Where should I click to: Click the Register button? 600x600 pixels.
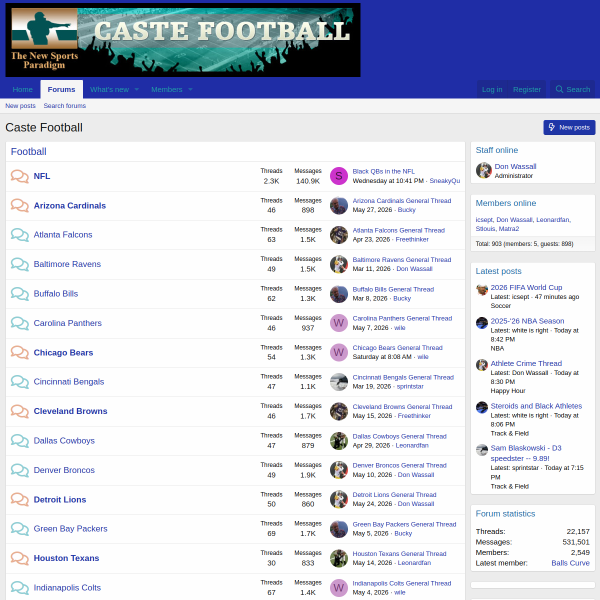click(527, 90)
